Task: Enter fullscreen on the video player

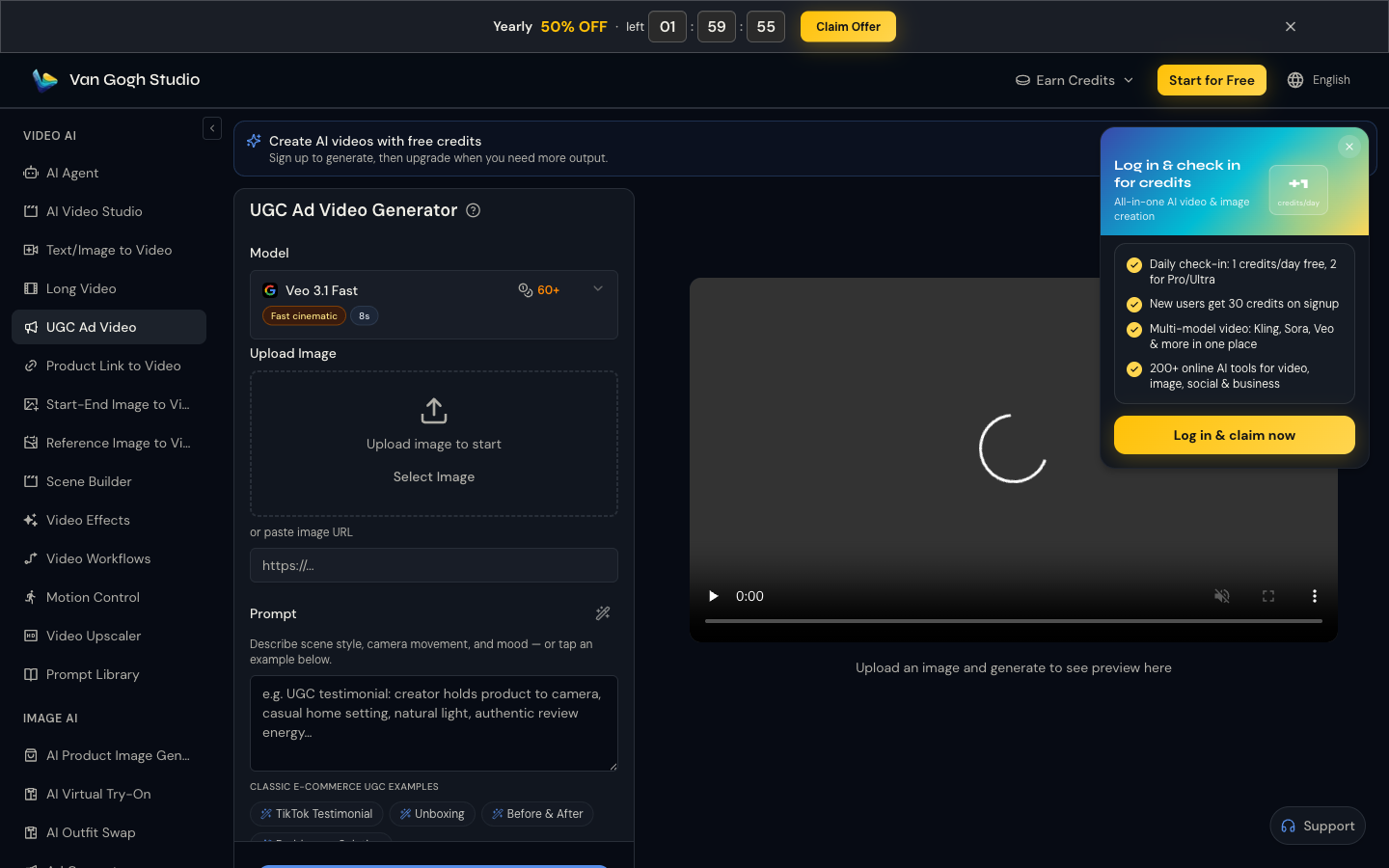Action: [1268, 596]
